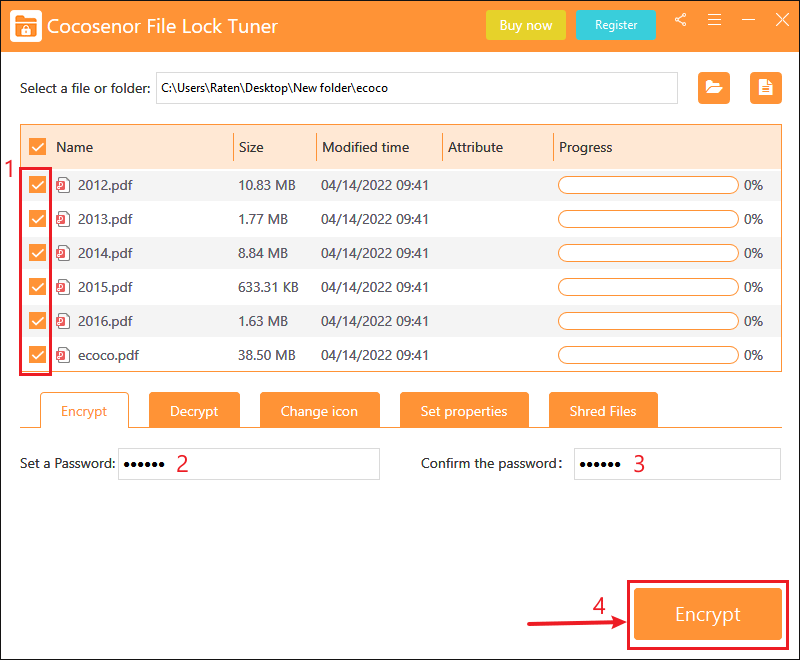Close the File Lock Tuner window
The image size is (800, 660).
coord(782,20)
